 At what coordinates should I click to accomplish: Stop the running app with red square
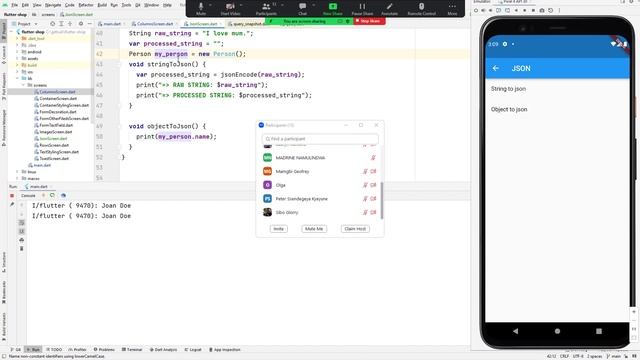point(12,196)
